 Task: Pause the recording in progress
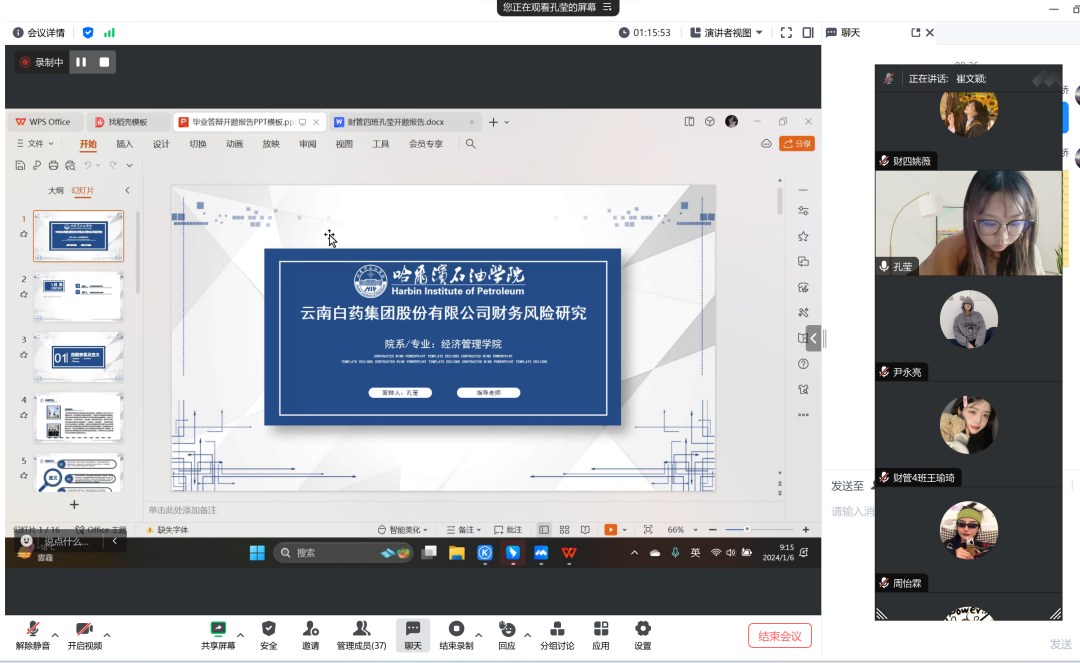[x=81, y=62]
